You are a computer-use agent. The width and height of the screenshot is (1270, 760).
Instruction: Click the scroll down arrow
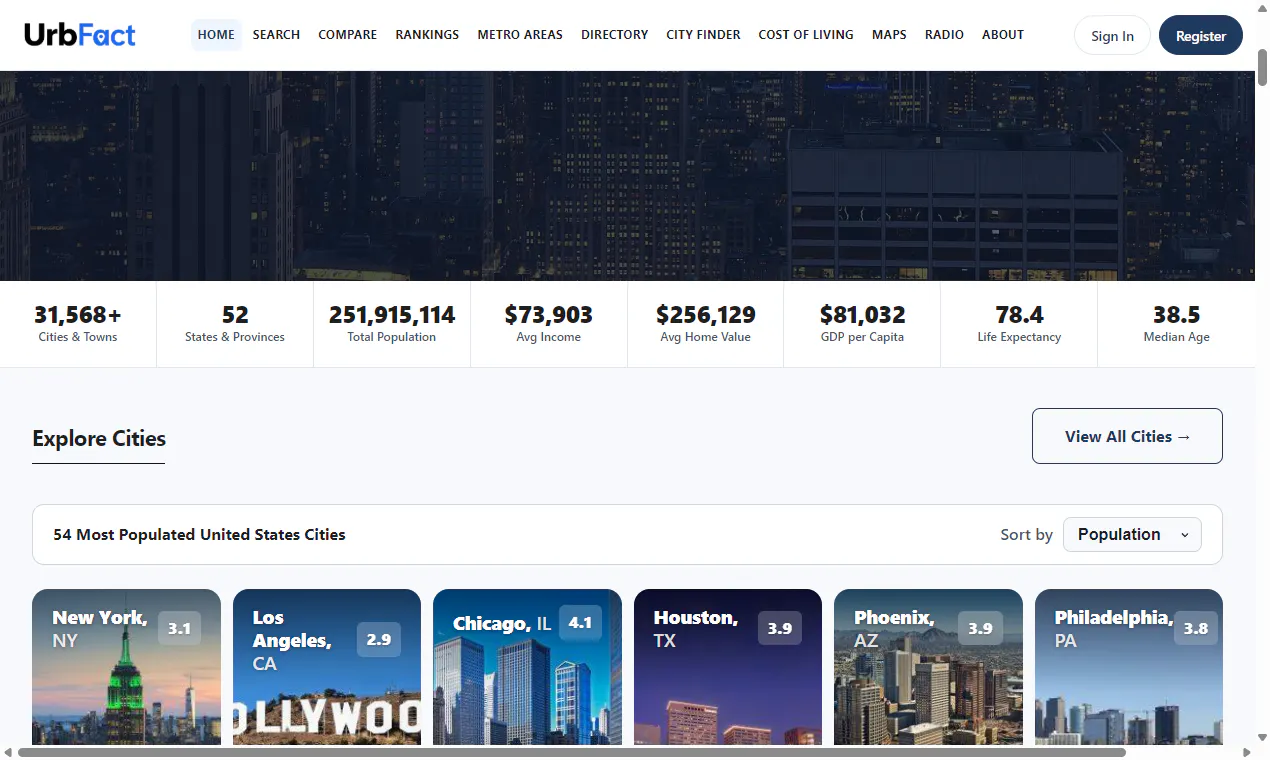(x=1262, y=737)
